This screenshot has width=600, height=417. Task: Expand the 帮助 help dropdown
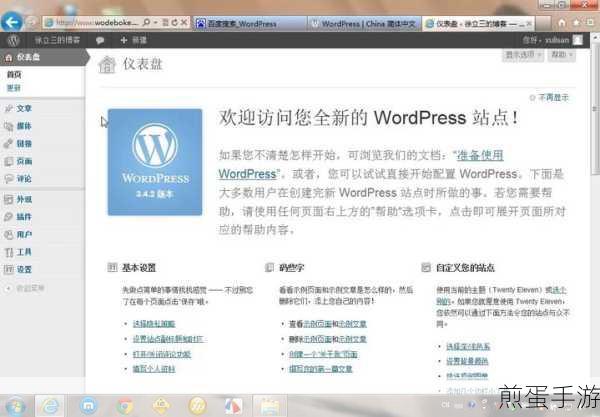tap(561, 55)
